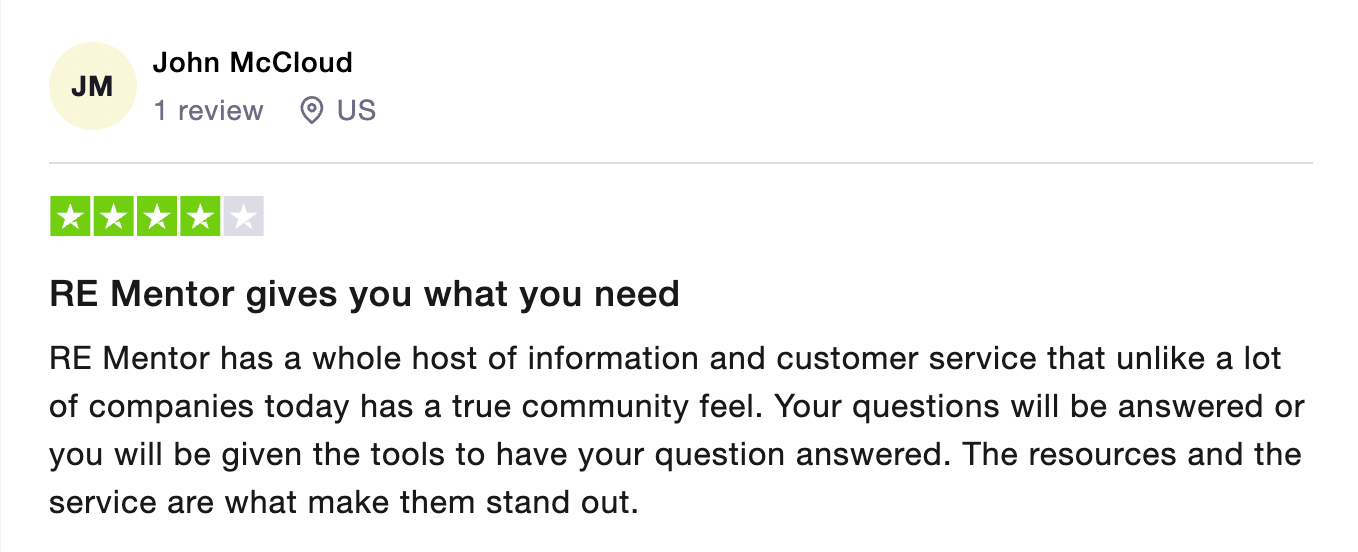Click the "1 review" count text

(208, 110)
